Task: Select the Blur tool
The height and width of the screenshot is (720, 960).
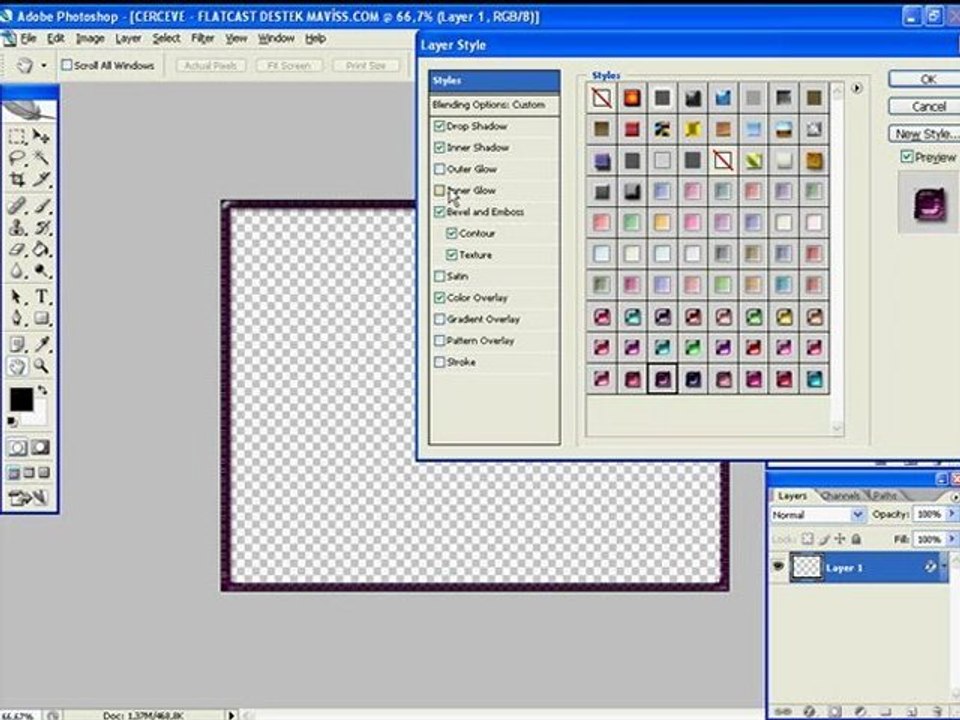Action: coord(17,271)
